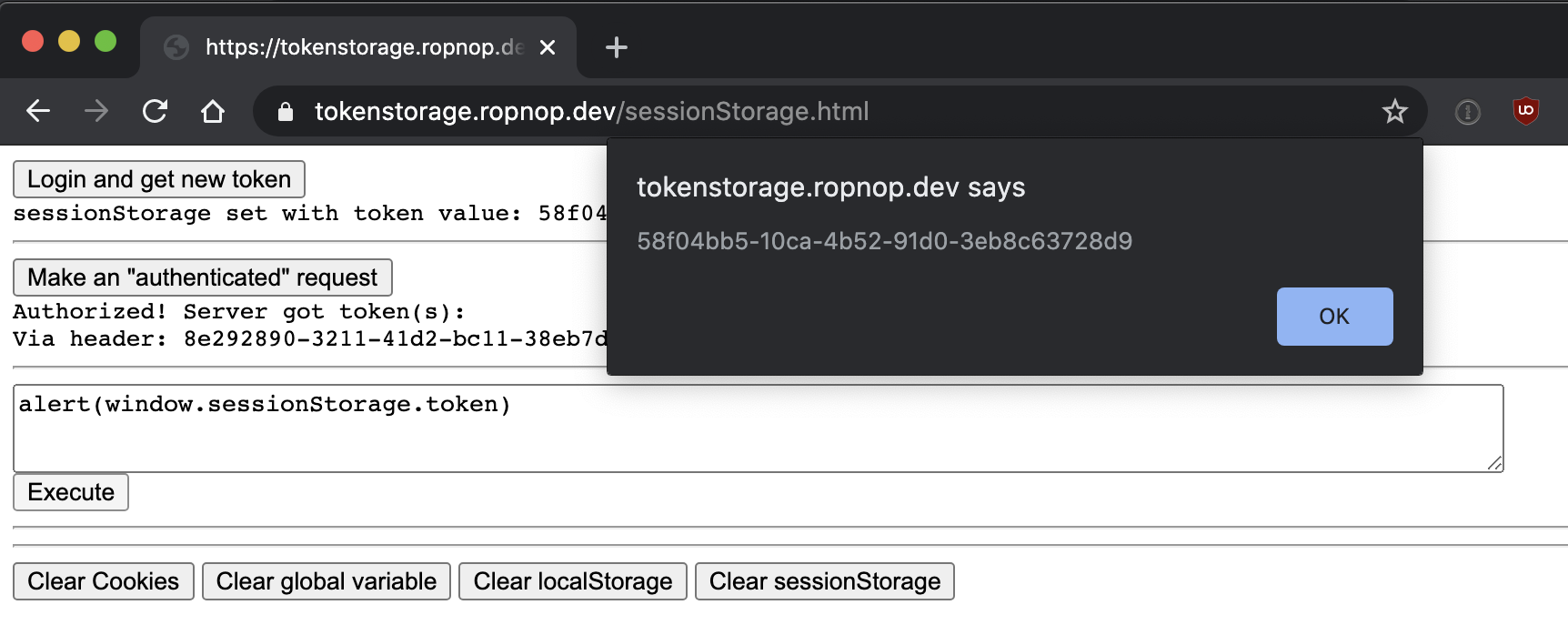
Task: Click the info circle extension icon
Action: pos(1467,112)
